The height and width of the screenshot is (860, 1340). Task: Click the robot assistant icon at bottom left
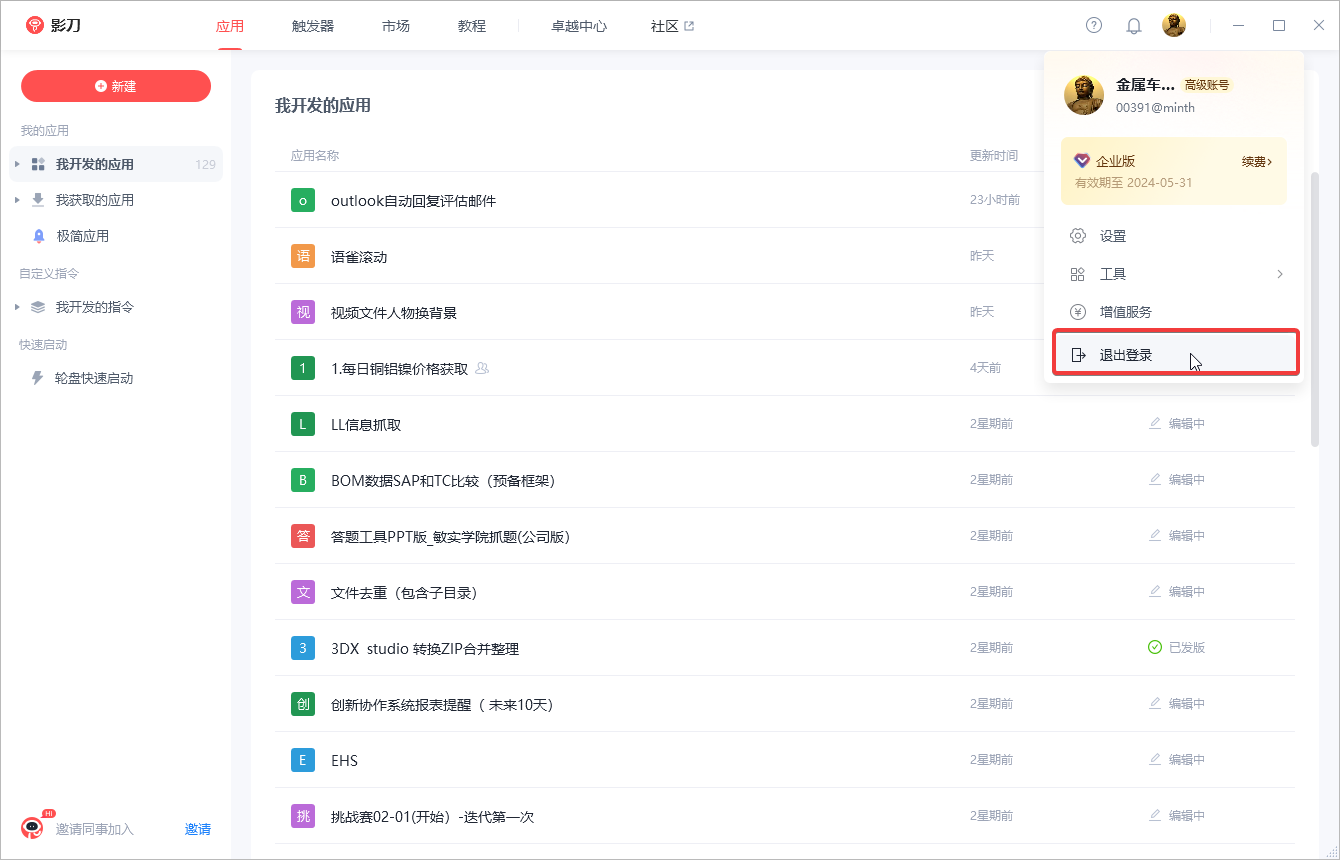click(33, 827)
